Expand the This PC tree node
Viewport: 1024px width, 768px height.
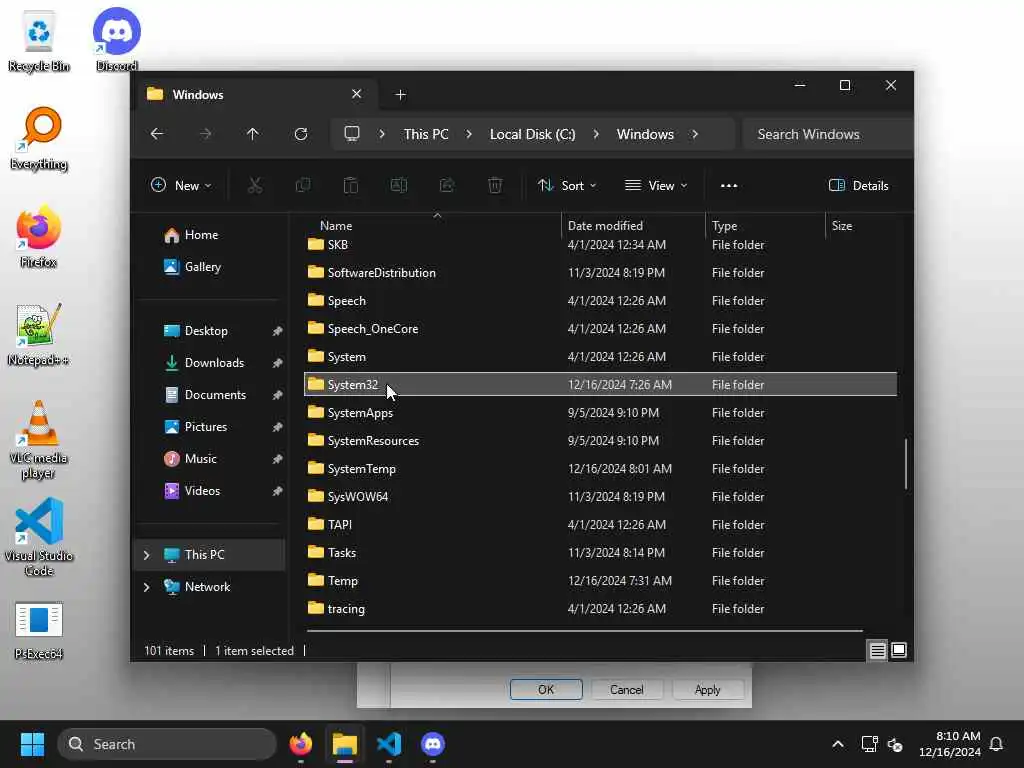pyautogui.click(x=146, y=555)
